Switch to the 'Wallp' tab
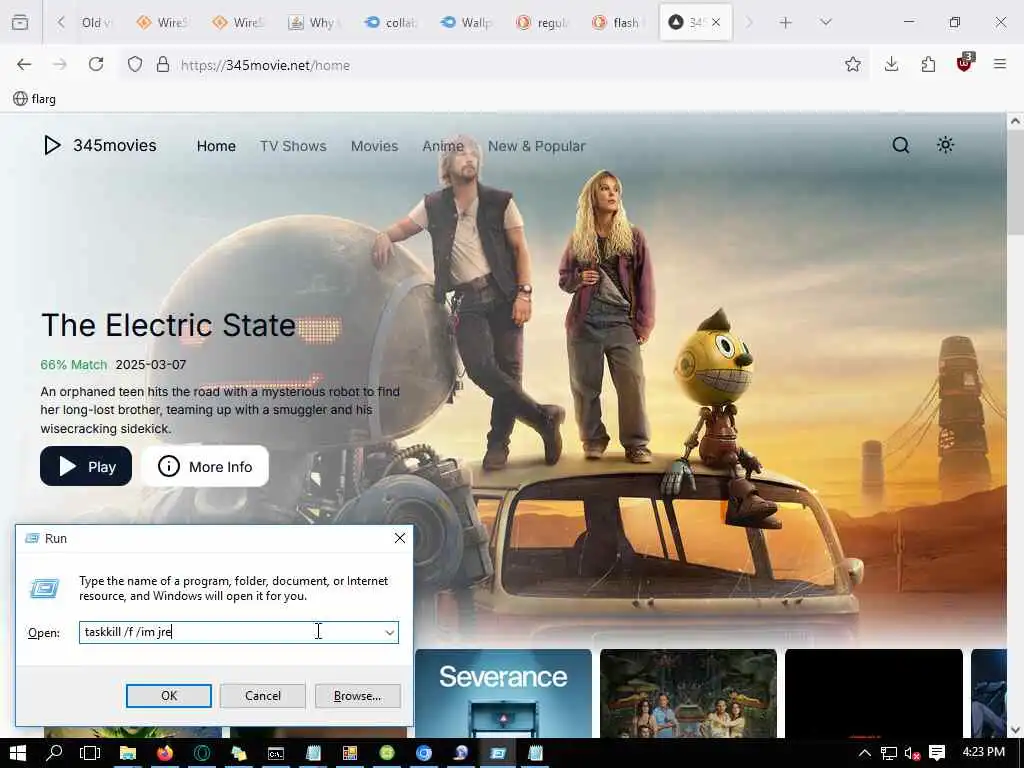The width and height of the screenshot is (1024, 768). (466, 22)
